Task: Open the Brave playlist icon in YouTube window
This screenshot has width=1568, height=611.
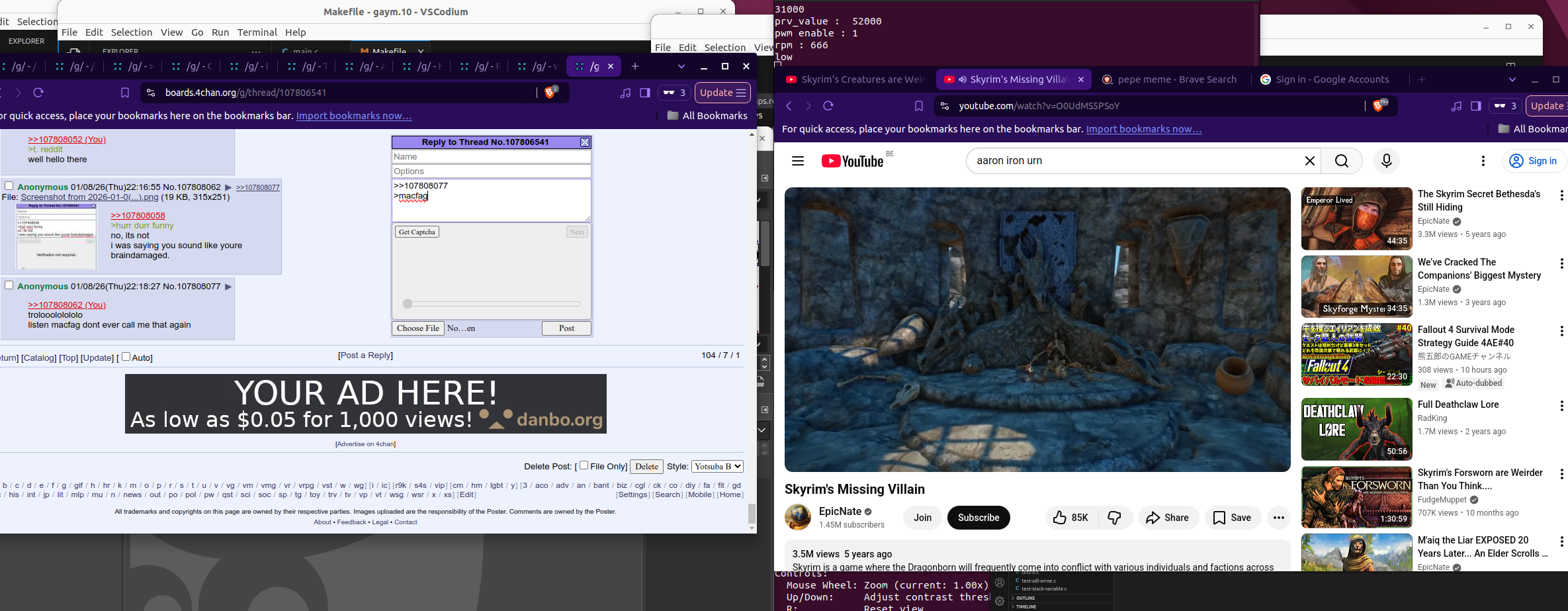Action: (x=1456, y=106)
